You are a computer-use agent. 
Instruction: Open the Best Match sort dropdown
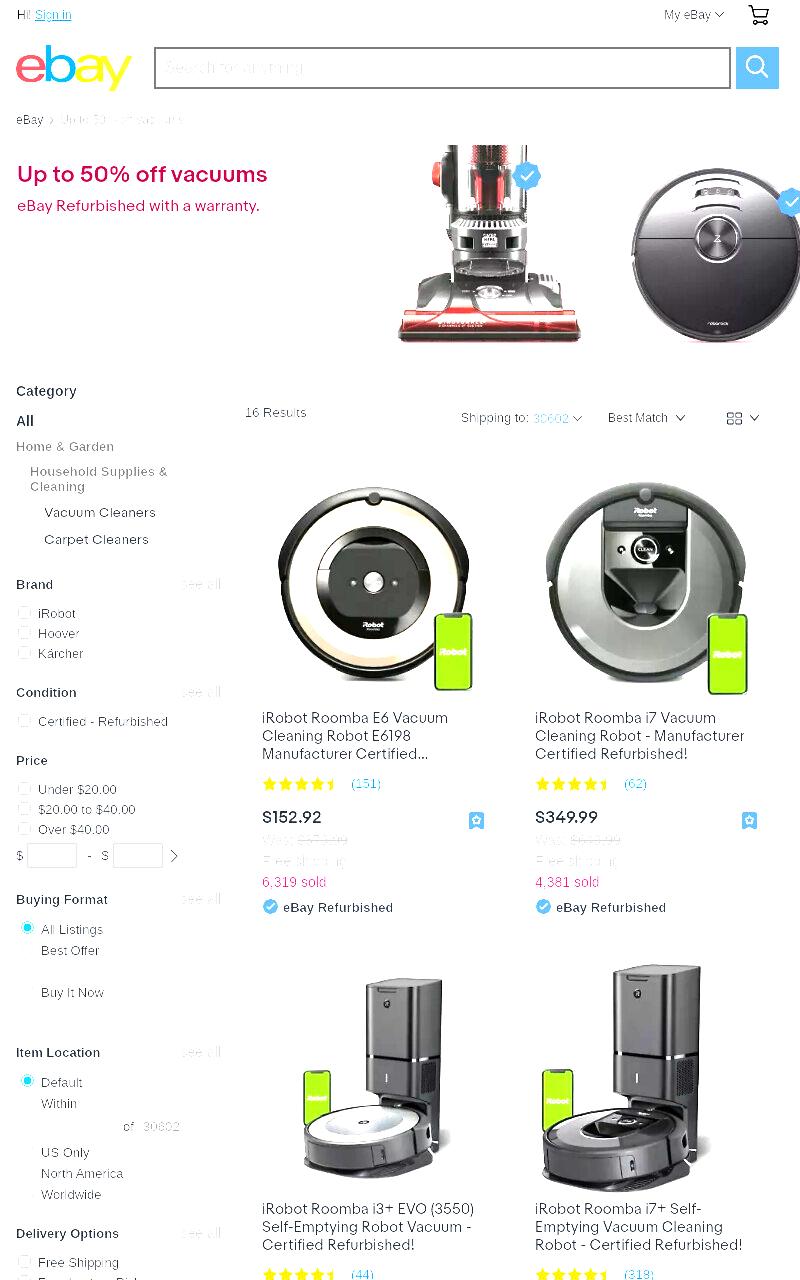tap(647, 418)
